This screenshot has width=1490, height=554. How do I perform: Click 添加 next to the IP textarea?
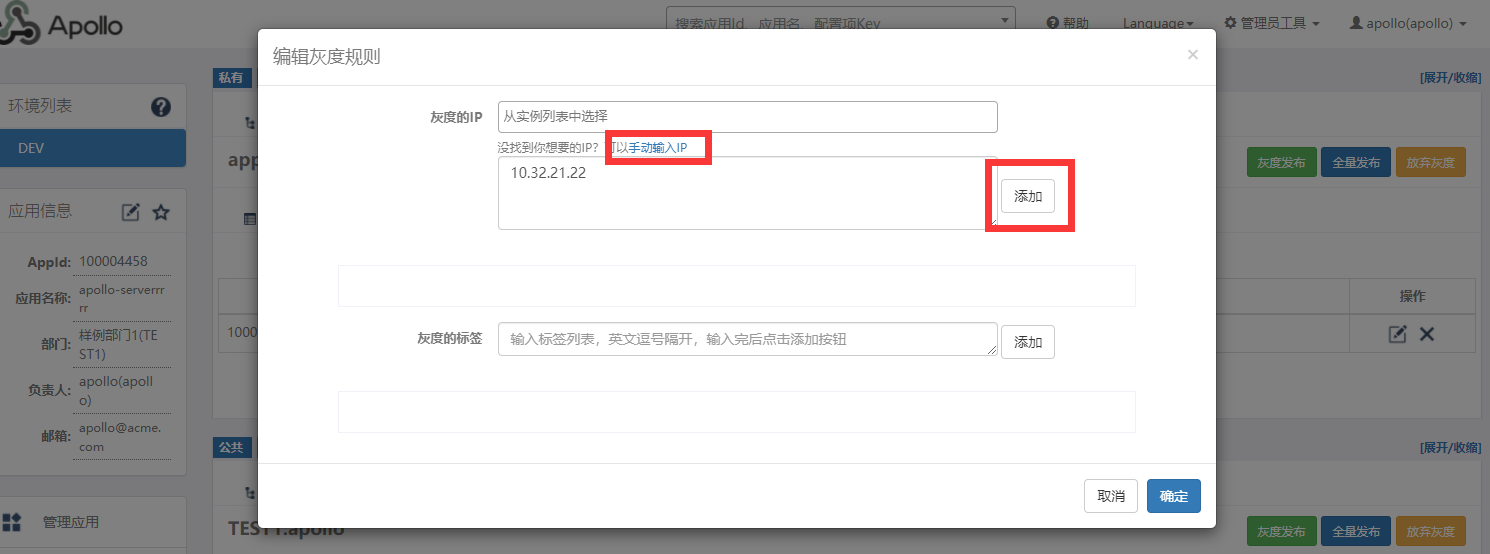[x=1028, y=196]
